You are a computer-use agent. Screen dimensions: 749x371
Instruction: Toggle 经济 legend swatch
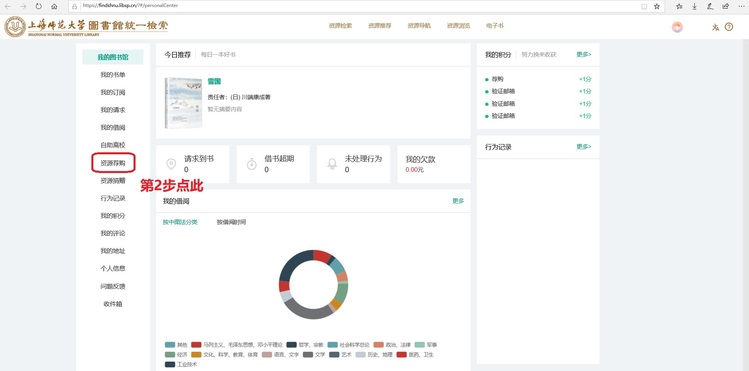(170, 354)
